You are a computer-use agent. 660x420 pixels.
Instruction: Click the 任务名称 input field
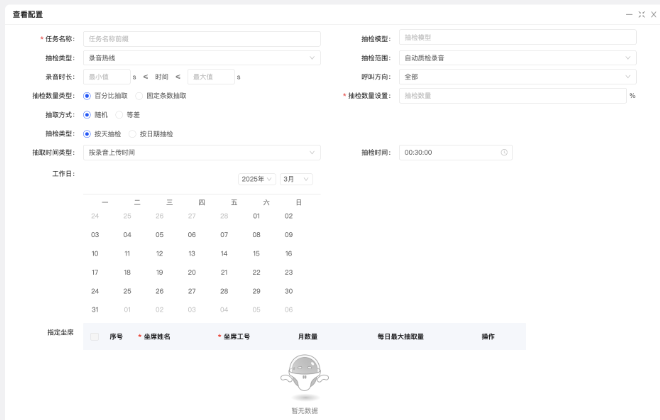(201, 39)
